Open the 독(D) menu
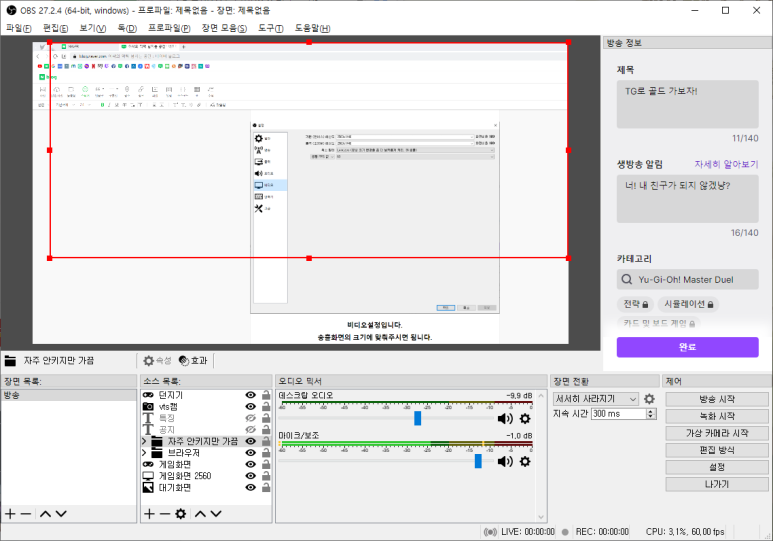Screen dimensions: 773x541 coord(127,28)
